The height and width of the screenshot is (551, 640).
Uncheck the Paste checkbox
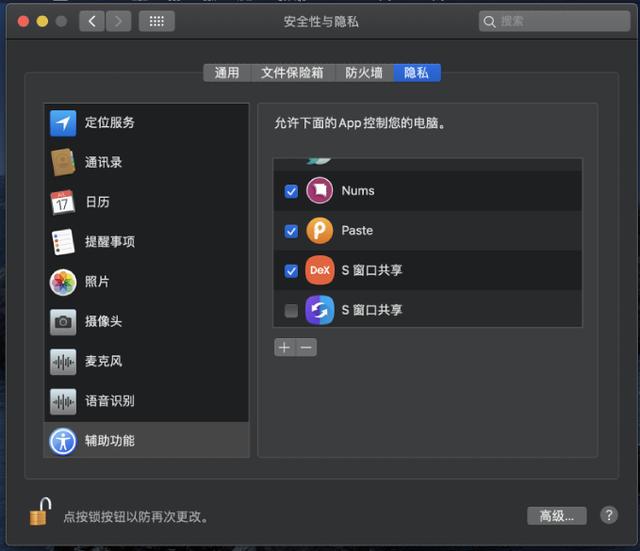coord(291,231)
